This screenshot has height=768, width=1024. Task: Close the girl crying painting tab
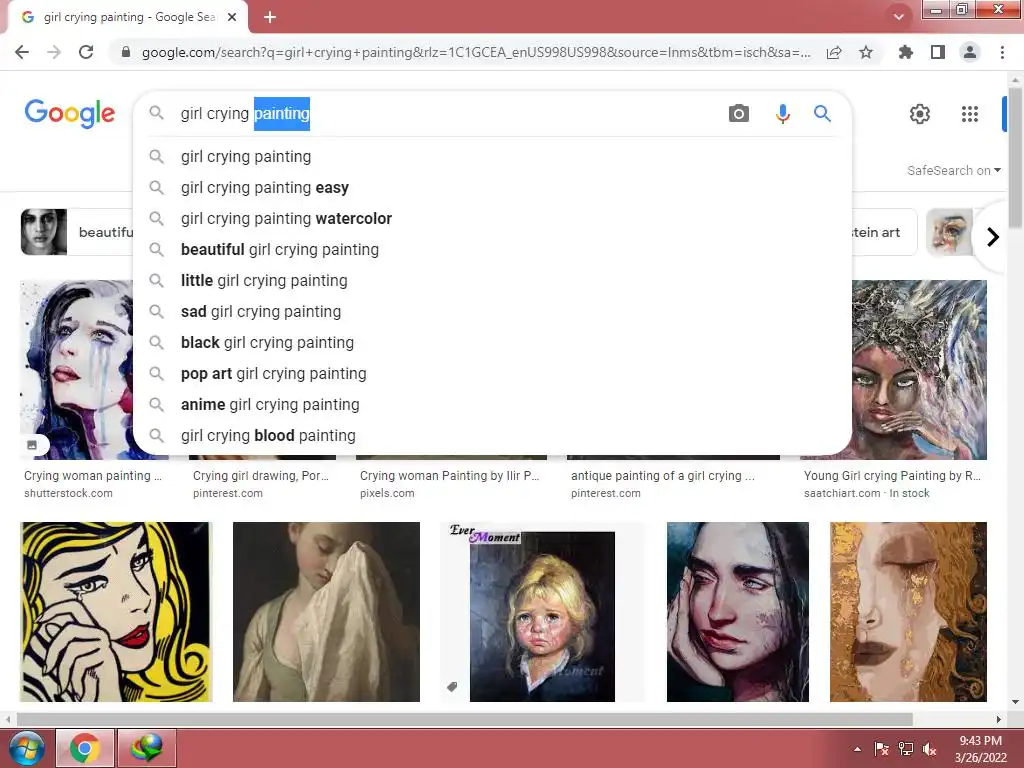click(232, 17)
